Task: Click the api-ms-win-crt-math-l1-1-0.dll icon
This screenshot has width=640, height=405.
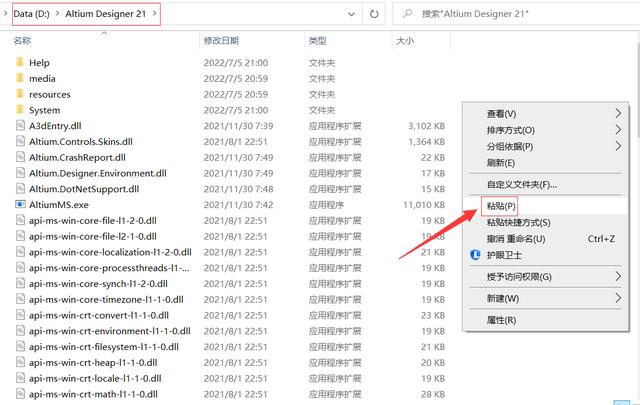Action: click(20, 394)
